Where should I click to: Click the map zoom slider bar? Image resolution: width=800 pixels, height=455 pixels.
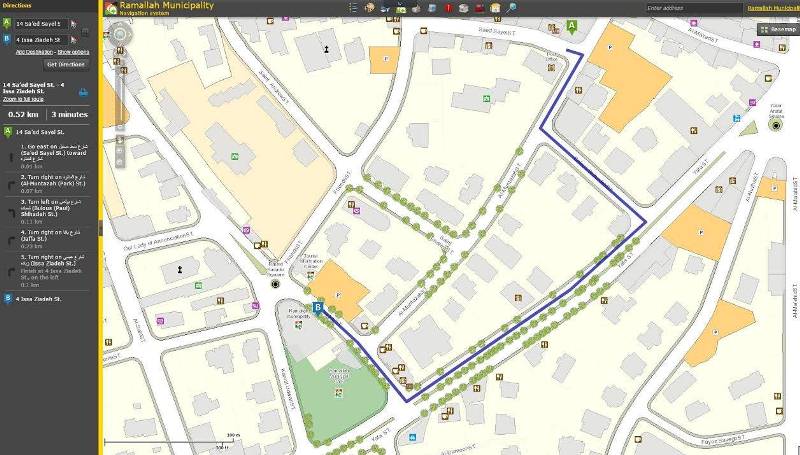120,100
